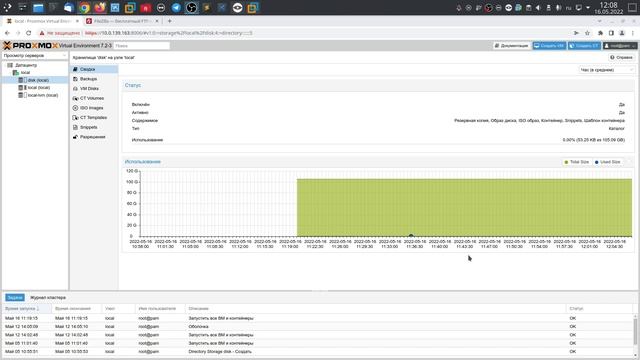Open root@pam user menu
Screen dimensions: 640x360
tap(620, 46)
